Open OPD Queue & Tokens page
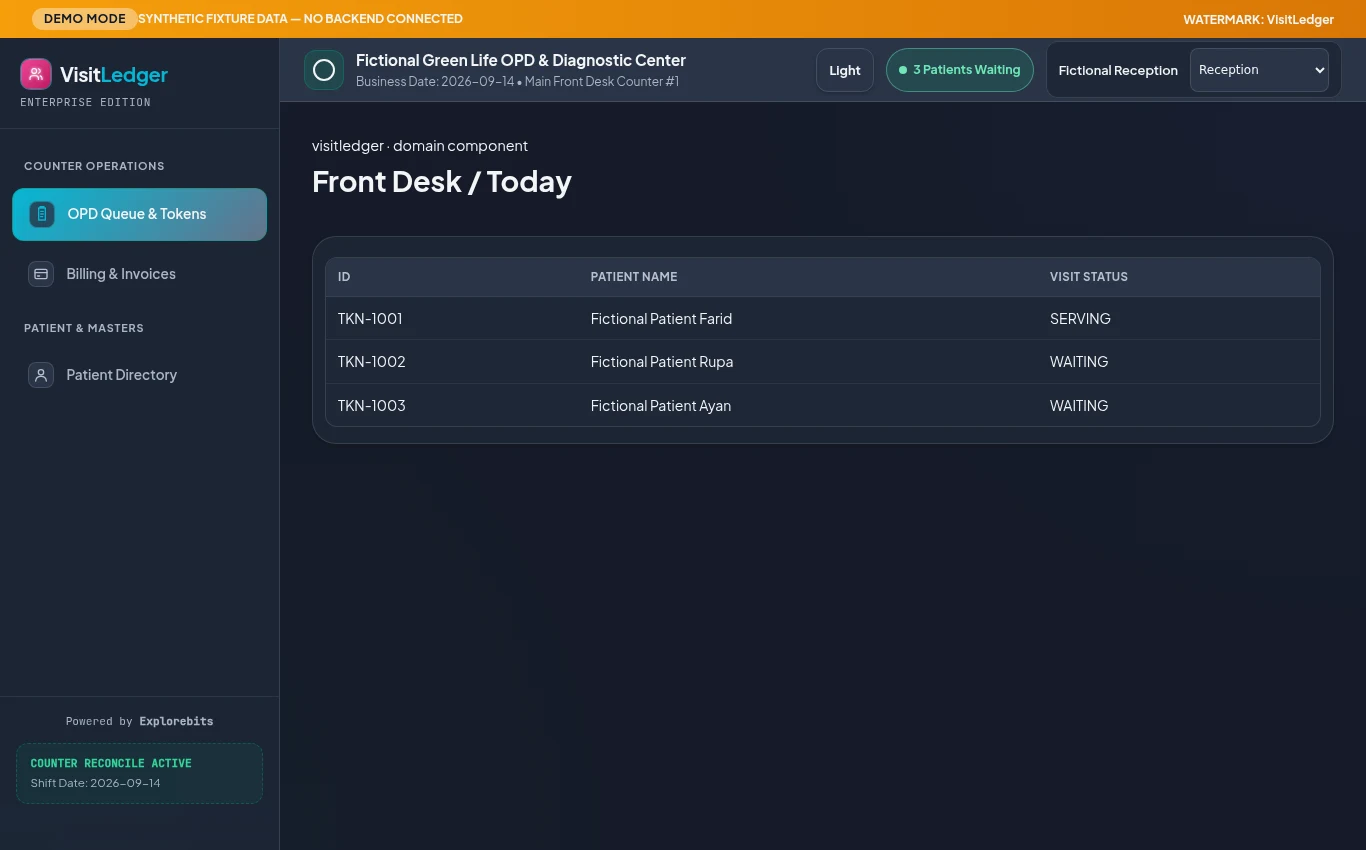The width and height of the screenshot is (1366, 850). 139,214
